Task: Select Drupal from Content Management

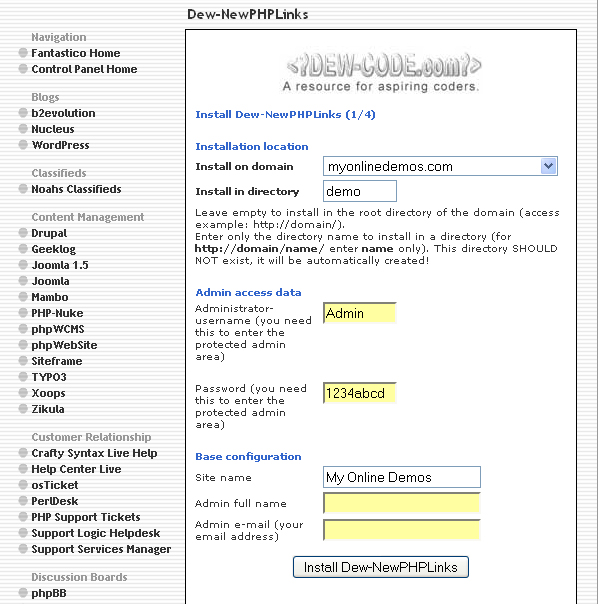Action: [49, 233]
